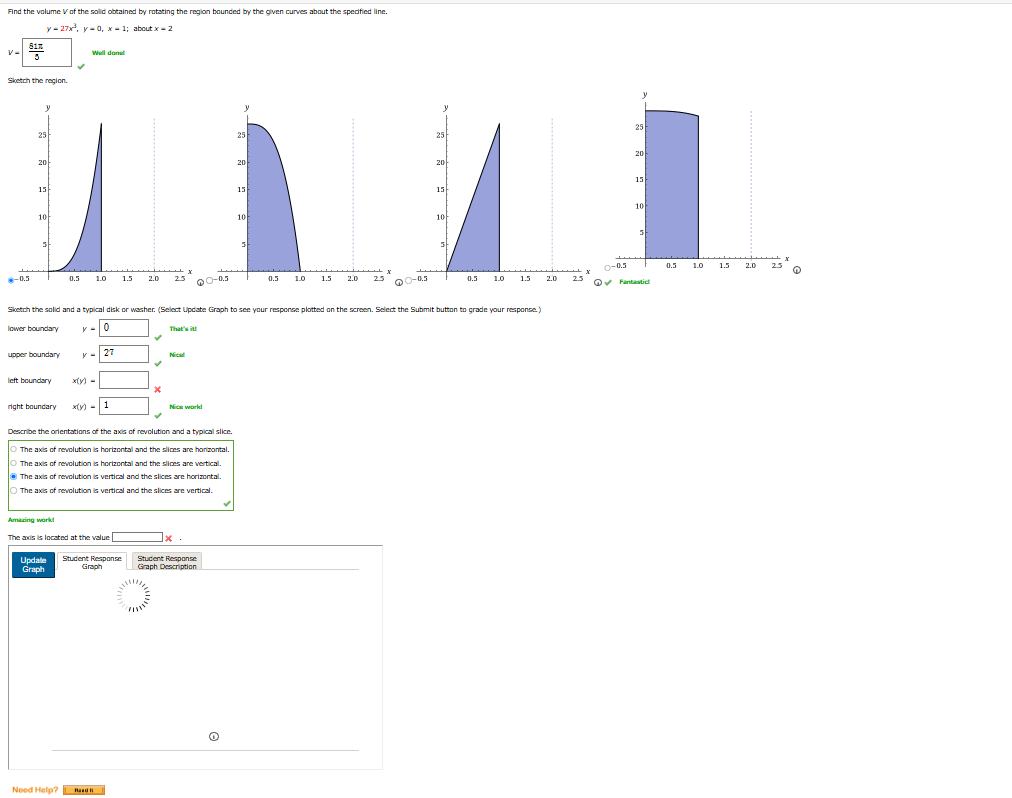Click the volume answer box showing 81π/5
This screenshot has width=1012, height=798.
tap(46, 52)
